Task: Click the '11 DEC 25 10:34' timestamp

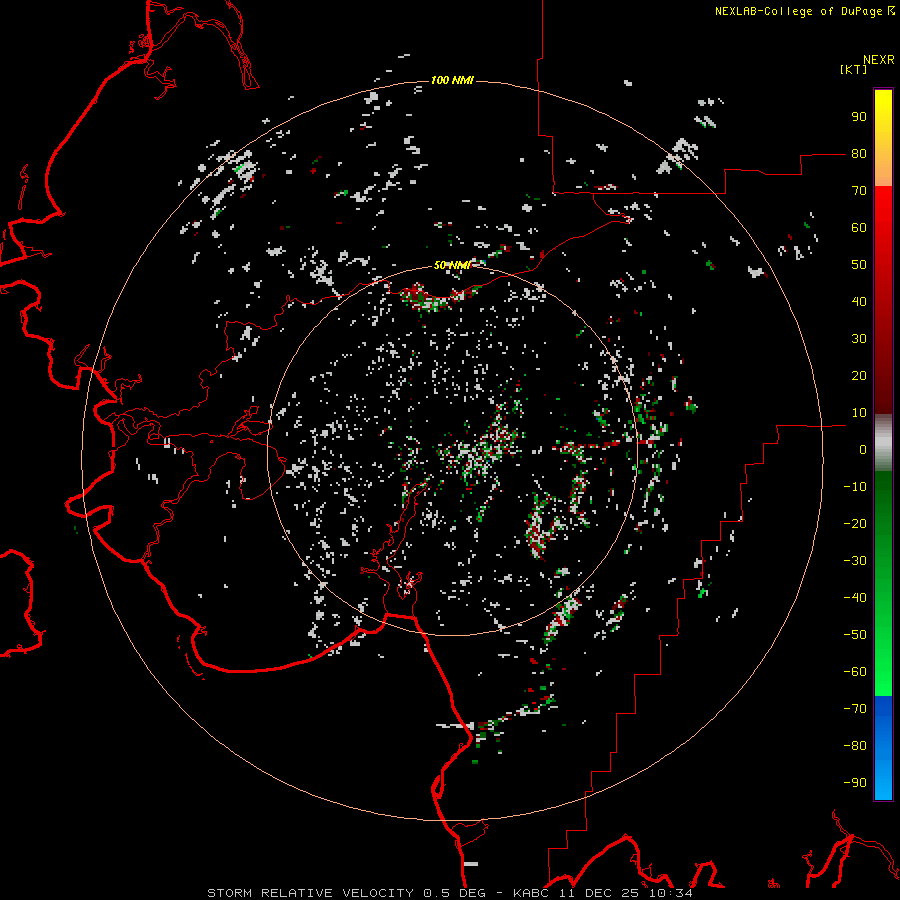Action: pos(627,893)
